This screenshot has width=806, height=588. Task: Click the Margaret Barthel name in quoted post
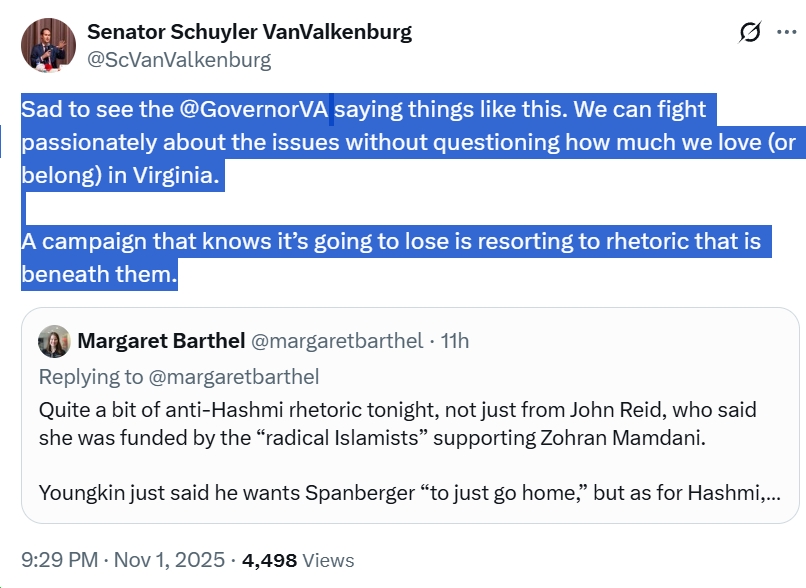point(161,341)
